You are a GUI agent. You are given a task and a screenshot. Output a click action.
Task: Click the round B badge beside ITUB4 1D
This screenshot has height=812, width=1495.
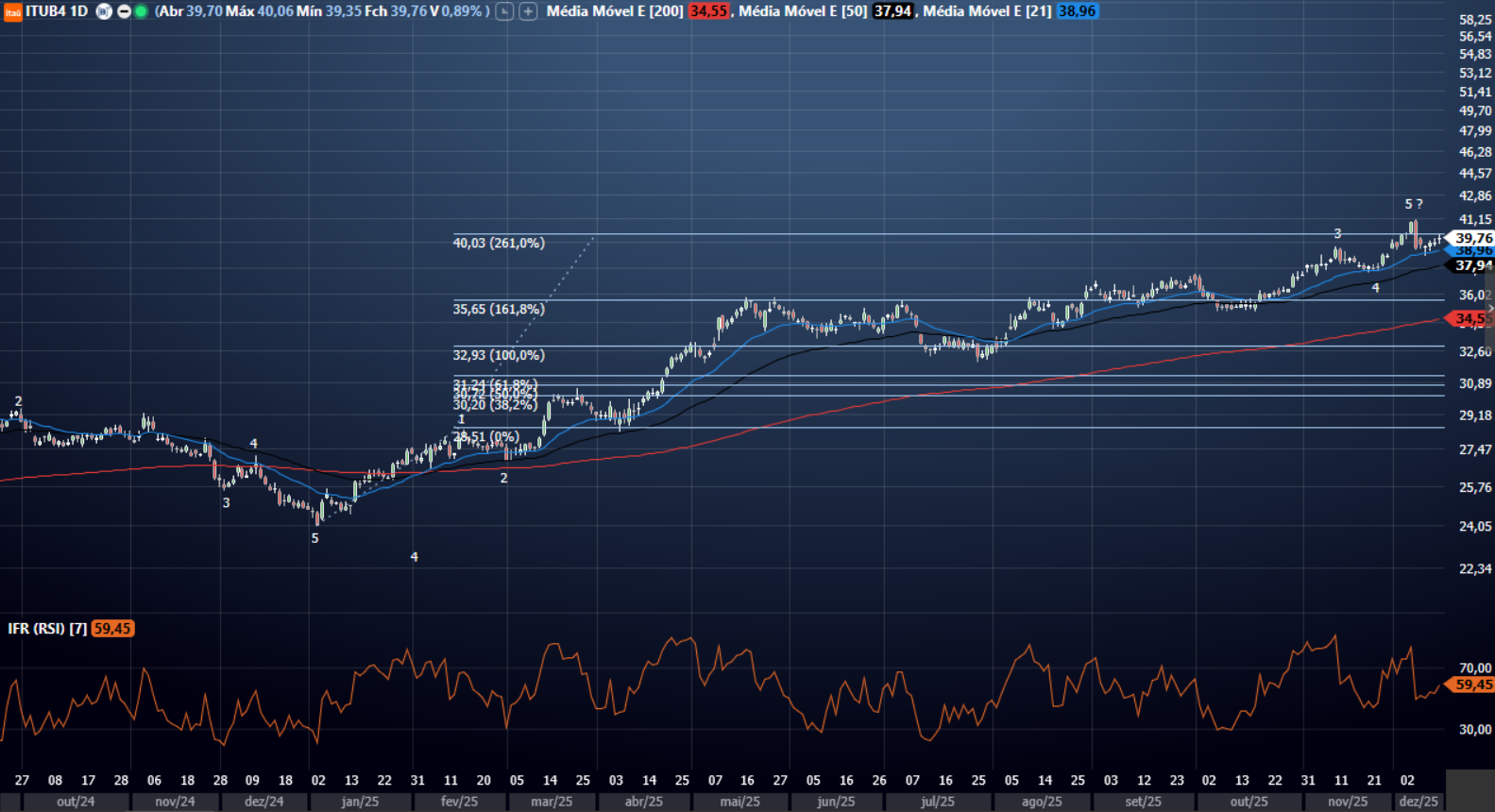coord(104,11)
